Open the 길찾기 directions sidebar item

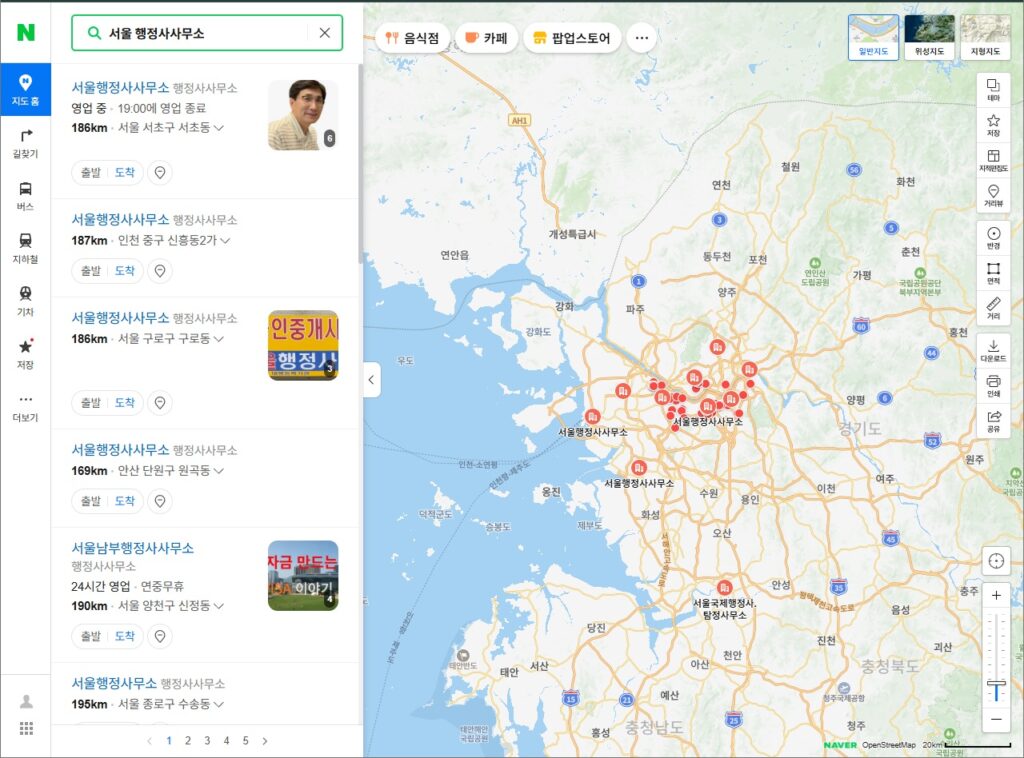coord(25,142)
